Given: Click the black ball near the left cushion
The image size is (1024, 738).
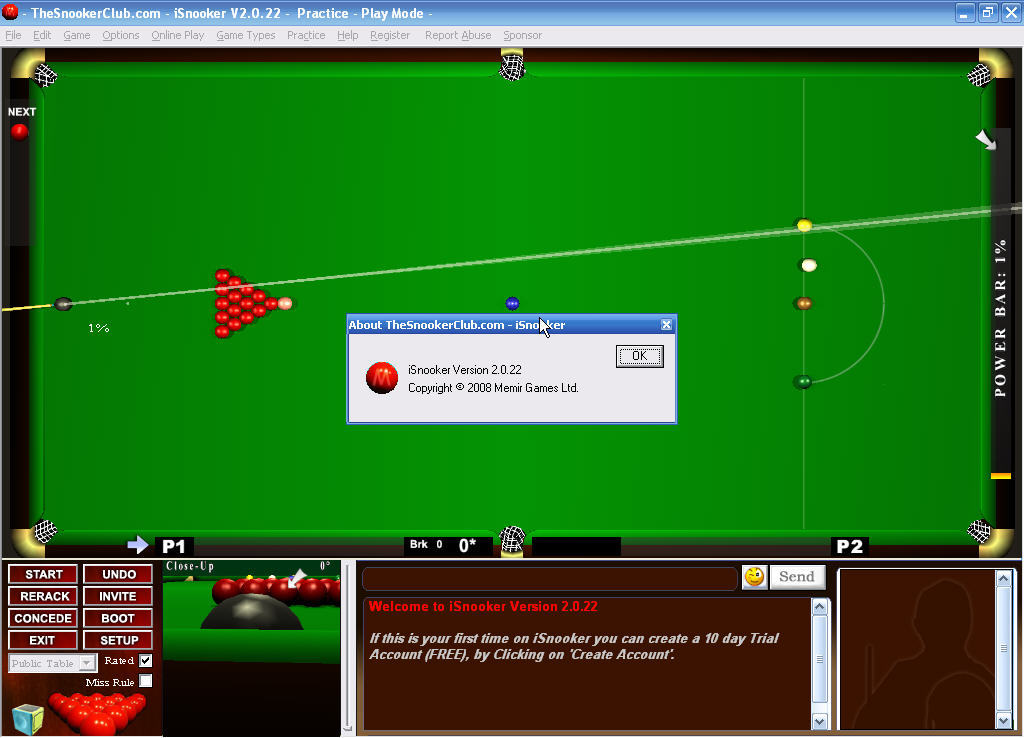Looking at the screenshot, I should point(63,304).
